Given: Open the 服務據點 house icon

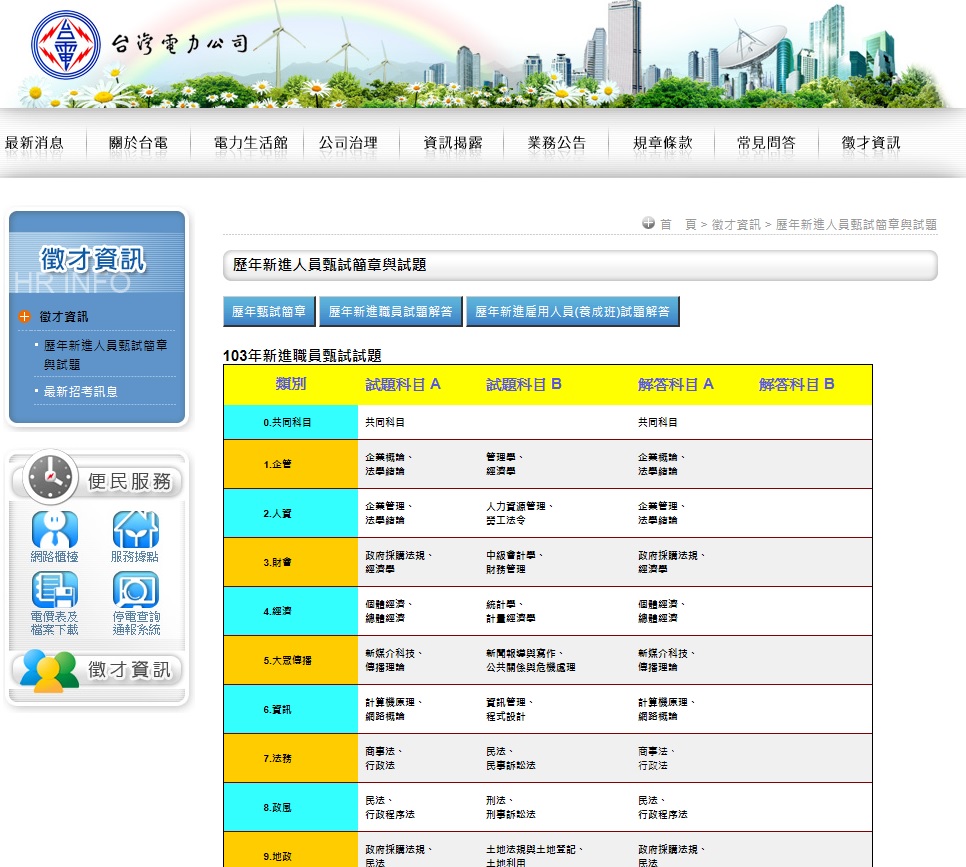Looking at the screenshot, I should (x=136, y=529).
